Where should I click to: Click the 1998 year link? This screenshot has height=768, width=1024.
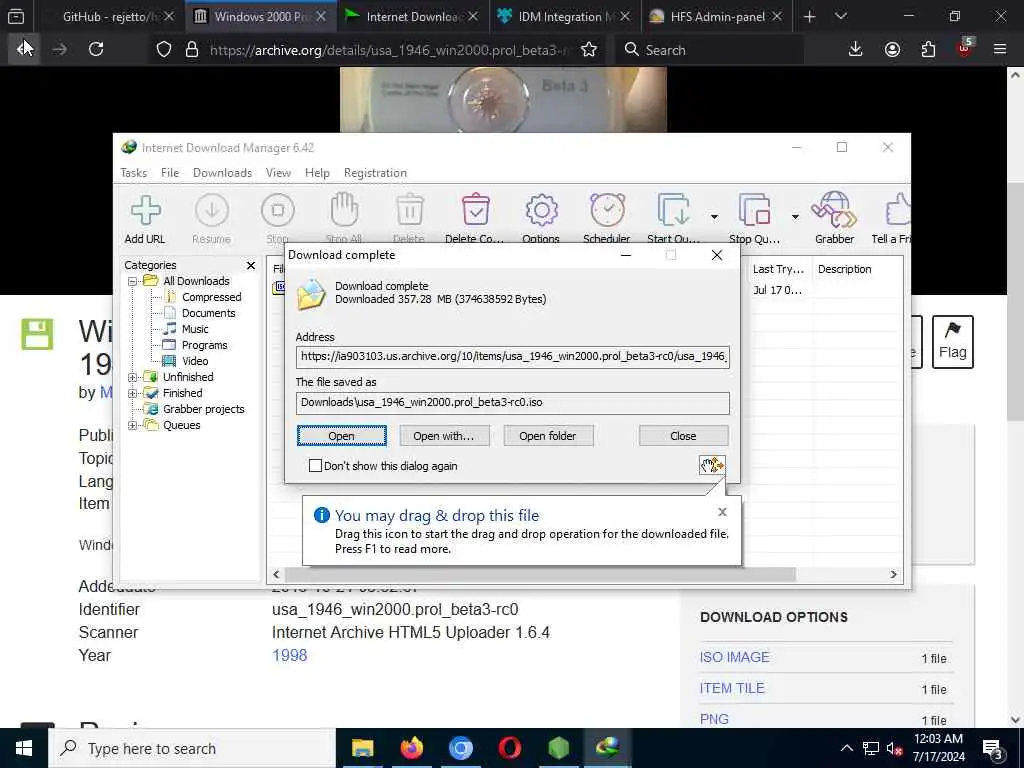pyautogui.click(x=289, y=655)
